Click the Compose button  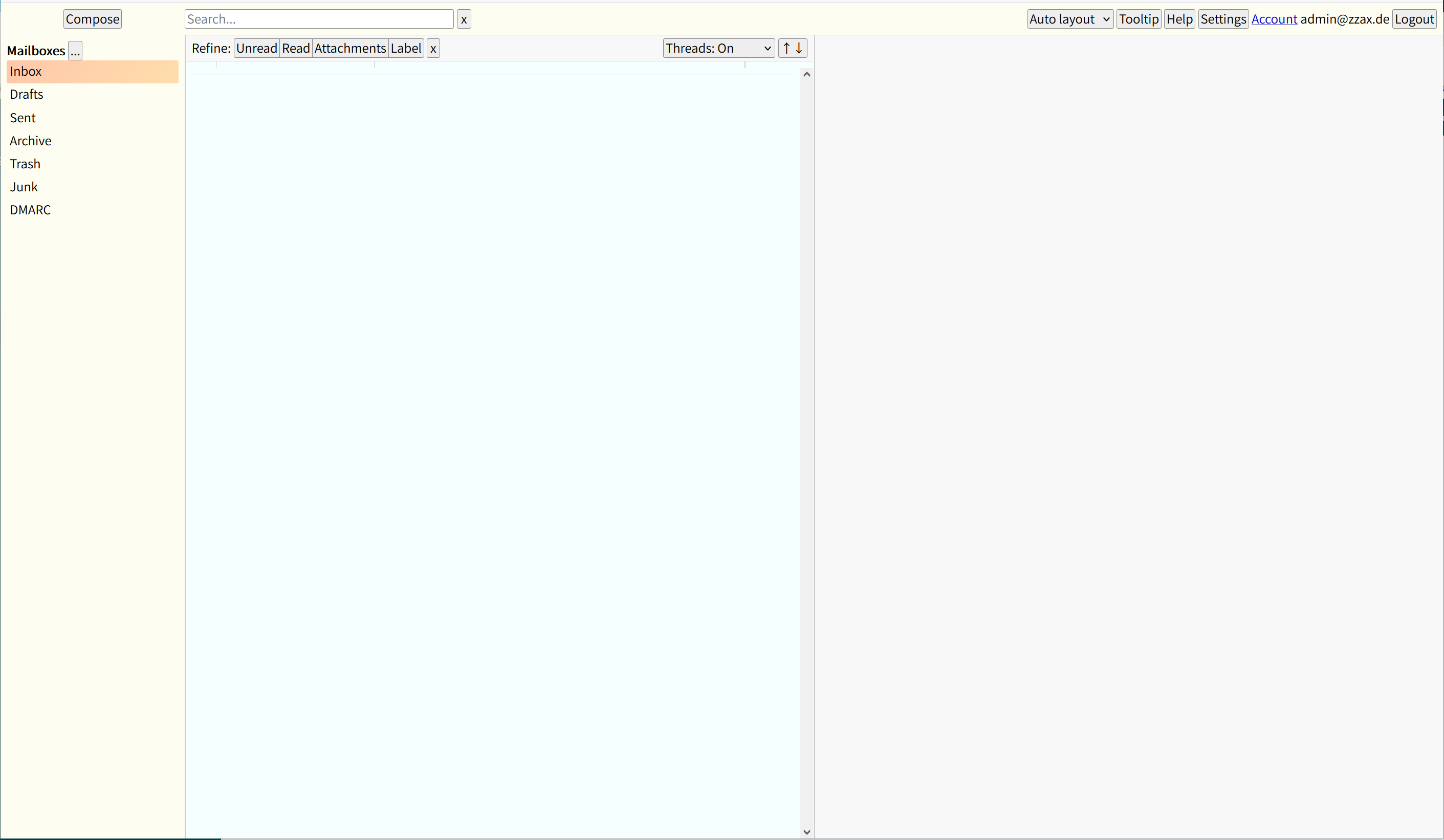point(92,19)
